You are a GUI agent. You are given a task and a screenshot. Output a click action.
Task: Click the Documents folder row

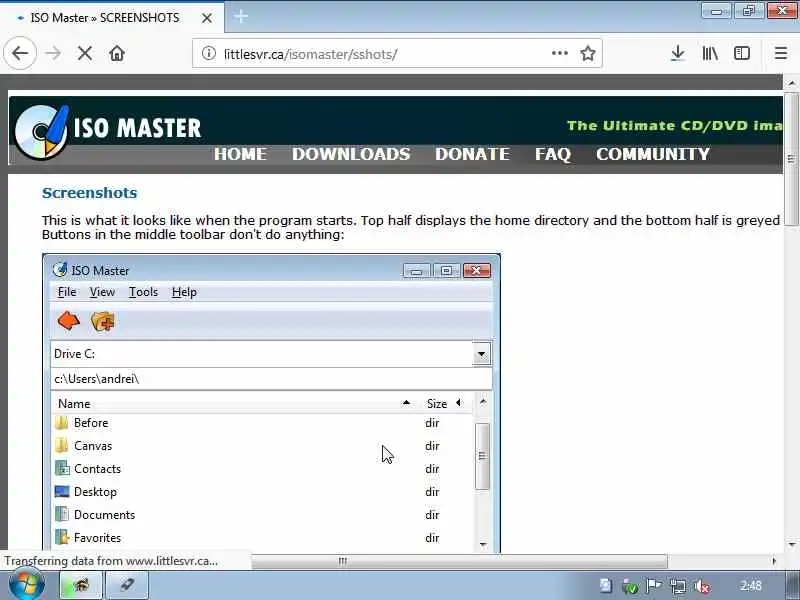(262, 515)
